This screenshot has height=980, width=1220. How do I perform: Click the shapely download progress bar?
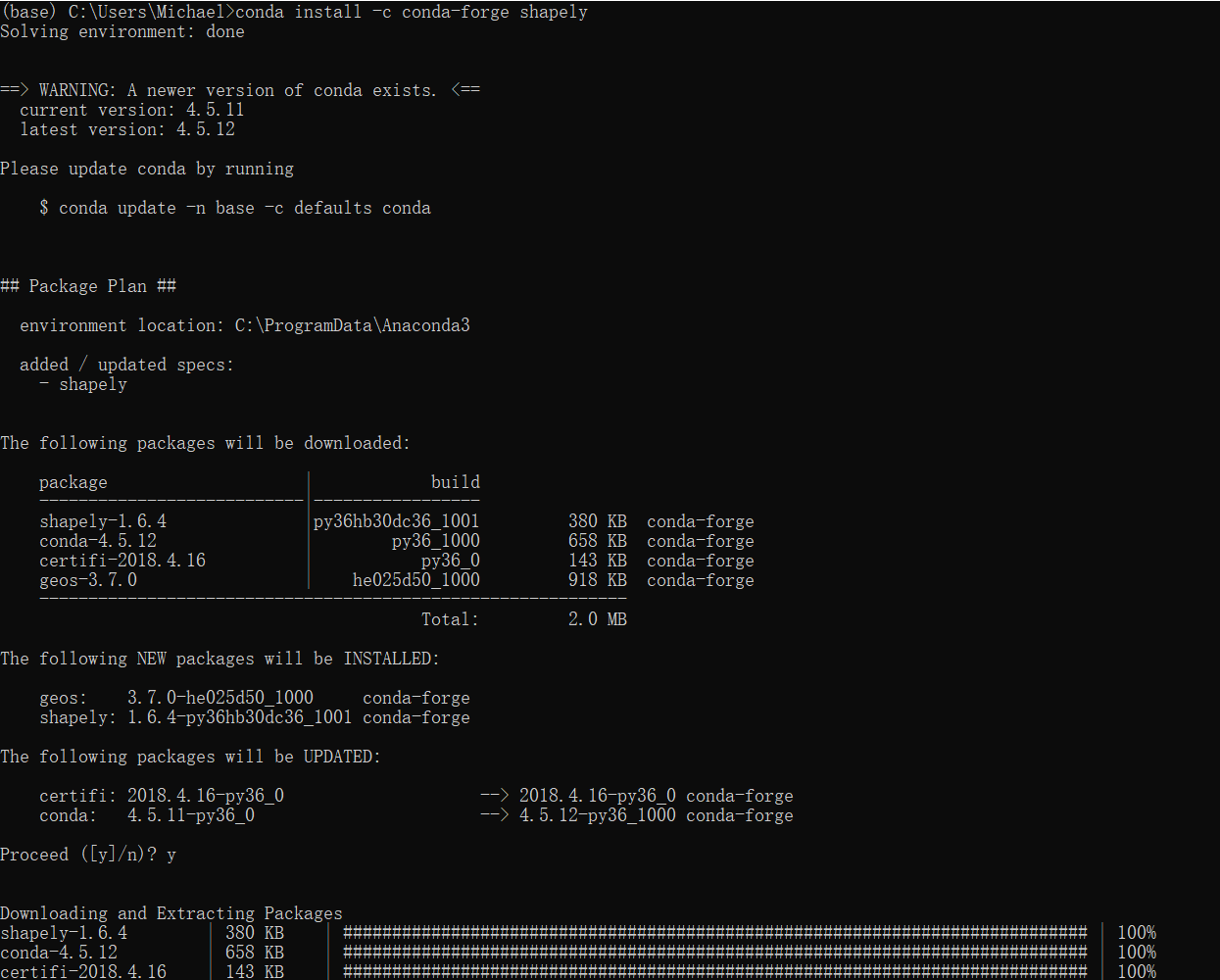713,932
